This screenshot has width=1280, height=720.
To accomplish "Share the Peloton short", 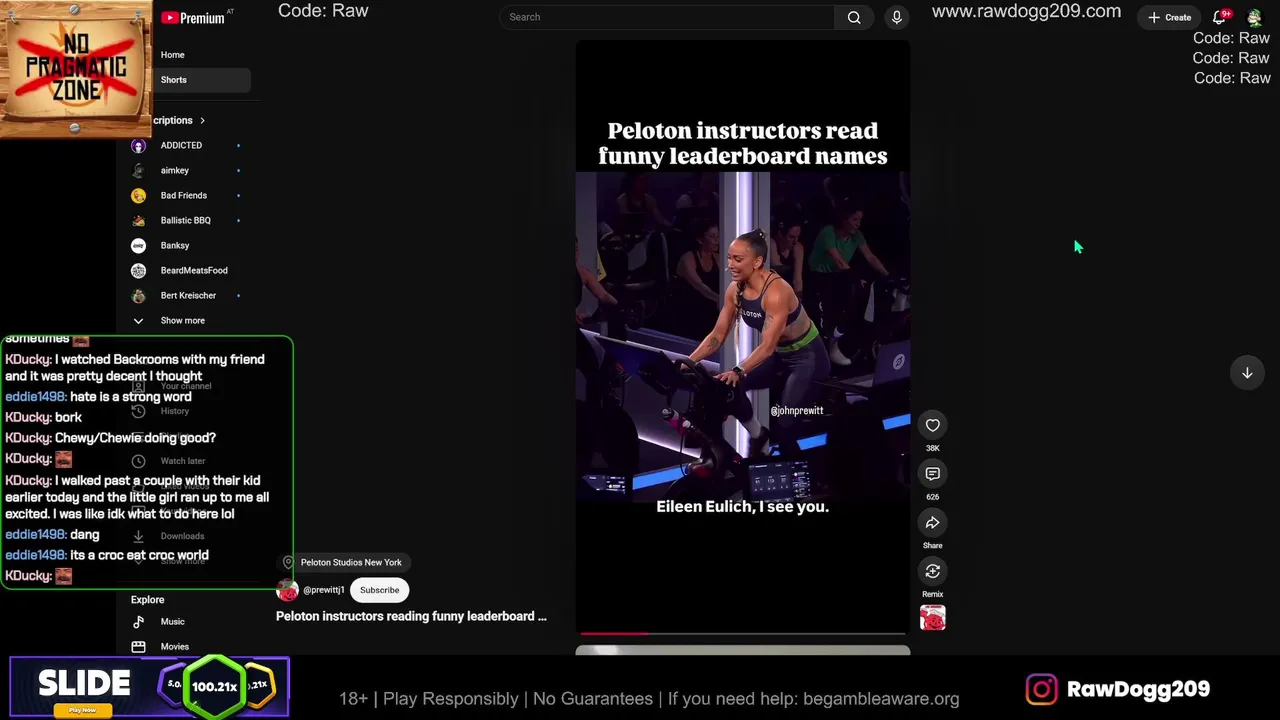I will (932, 523).
